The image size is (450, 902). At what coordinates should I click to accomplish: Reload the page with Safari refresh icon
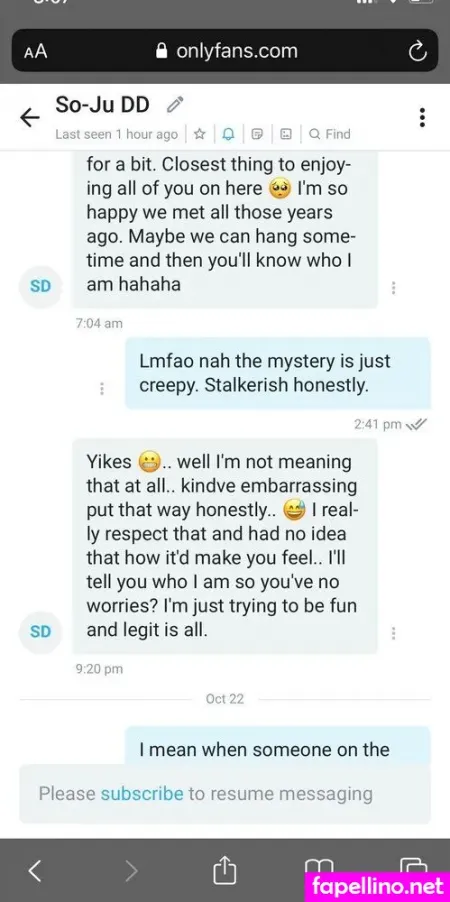(x=417, y=52)
